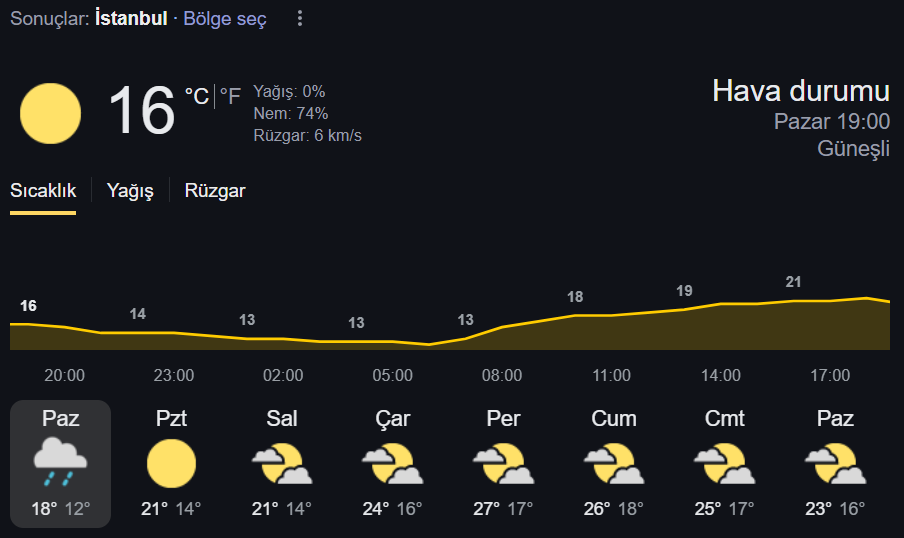Viewport: 904px width, 538px height.
Task: Select the Per forecast day
Action: point(503,464)
